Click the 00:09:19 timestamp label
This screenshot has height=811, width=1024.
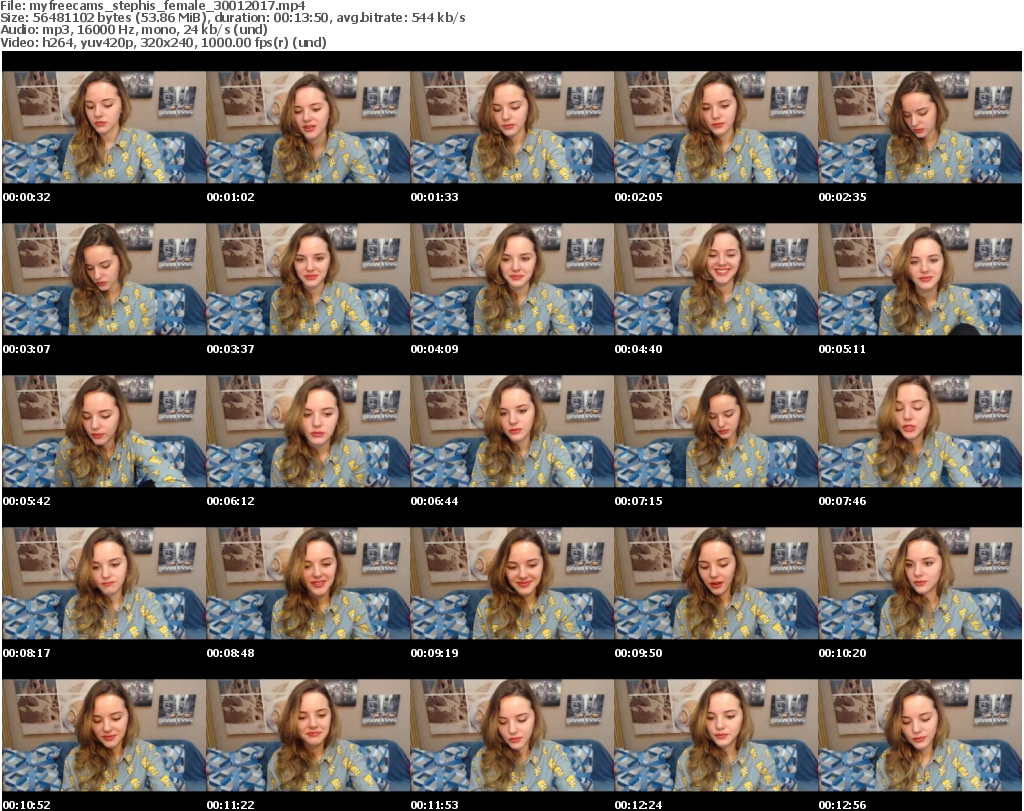[434, 653]
